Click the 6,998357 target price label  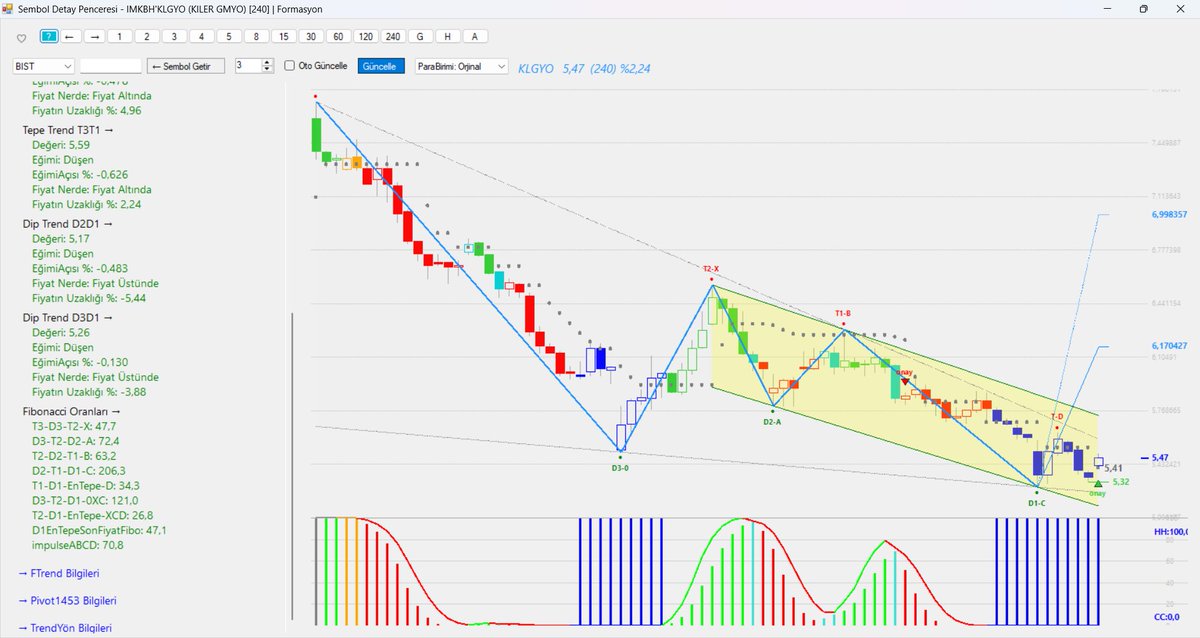pyautogui.click(x=1169, y=214)
